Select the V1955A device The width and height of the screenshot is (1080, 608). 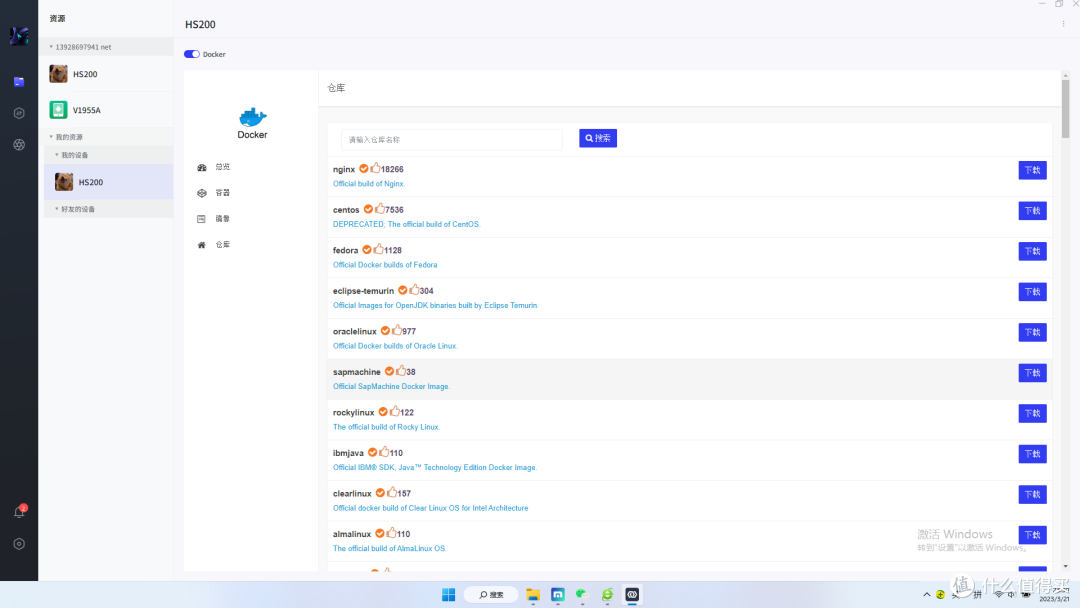(x=108, y=110)
